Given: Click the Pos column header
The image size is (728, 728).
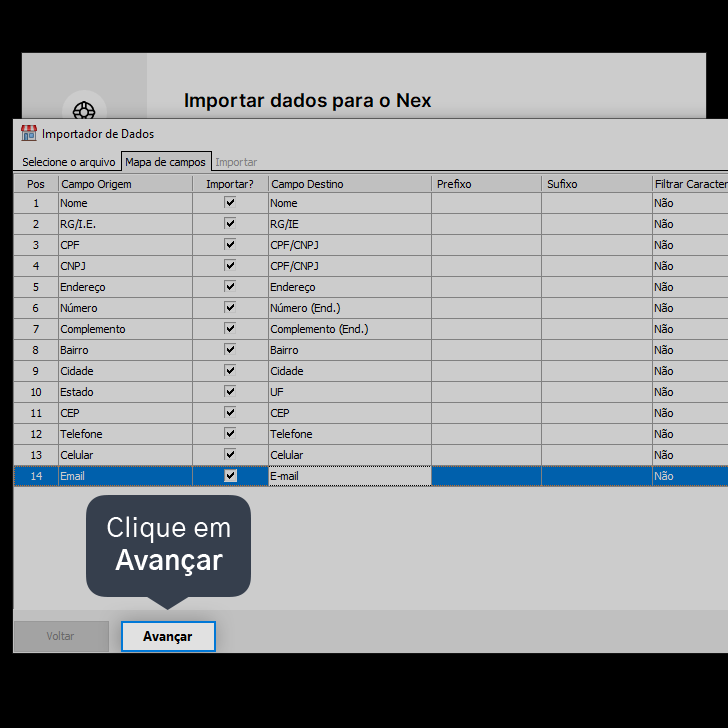Looking at the screenshot, I should (x=36, y=184).
